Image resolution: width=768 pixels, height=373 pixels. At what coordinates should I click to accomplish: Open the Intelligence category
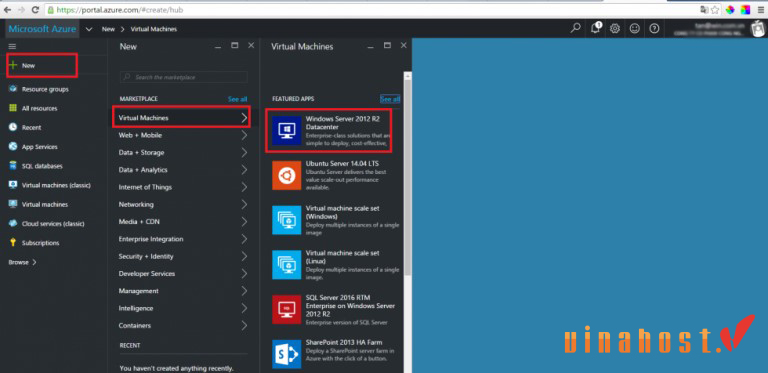coord(184,308)
